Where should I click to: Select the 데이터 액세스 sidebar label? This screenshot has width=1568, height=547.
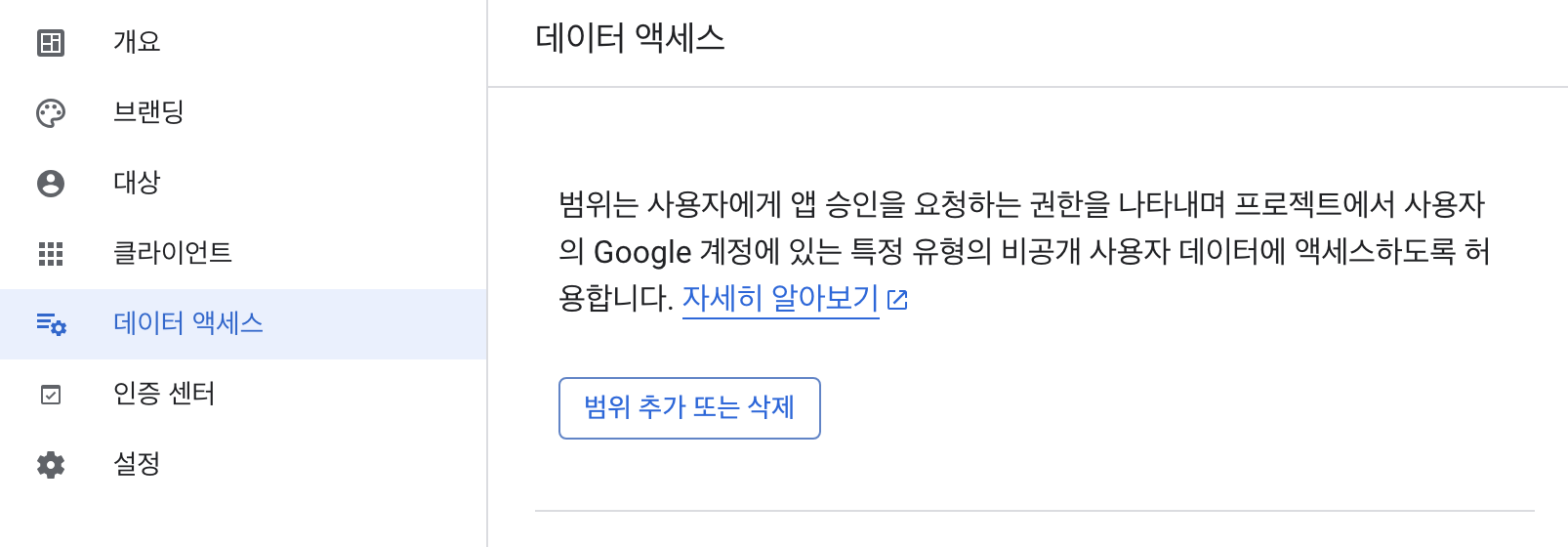[188, 323]
